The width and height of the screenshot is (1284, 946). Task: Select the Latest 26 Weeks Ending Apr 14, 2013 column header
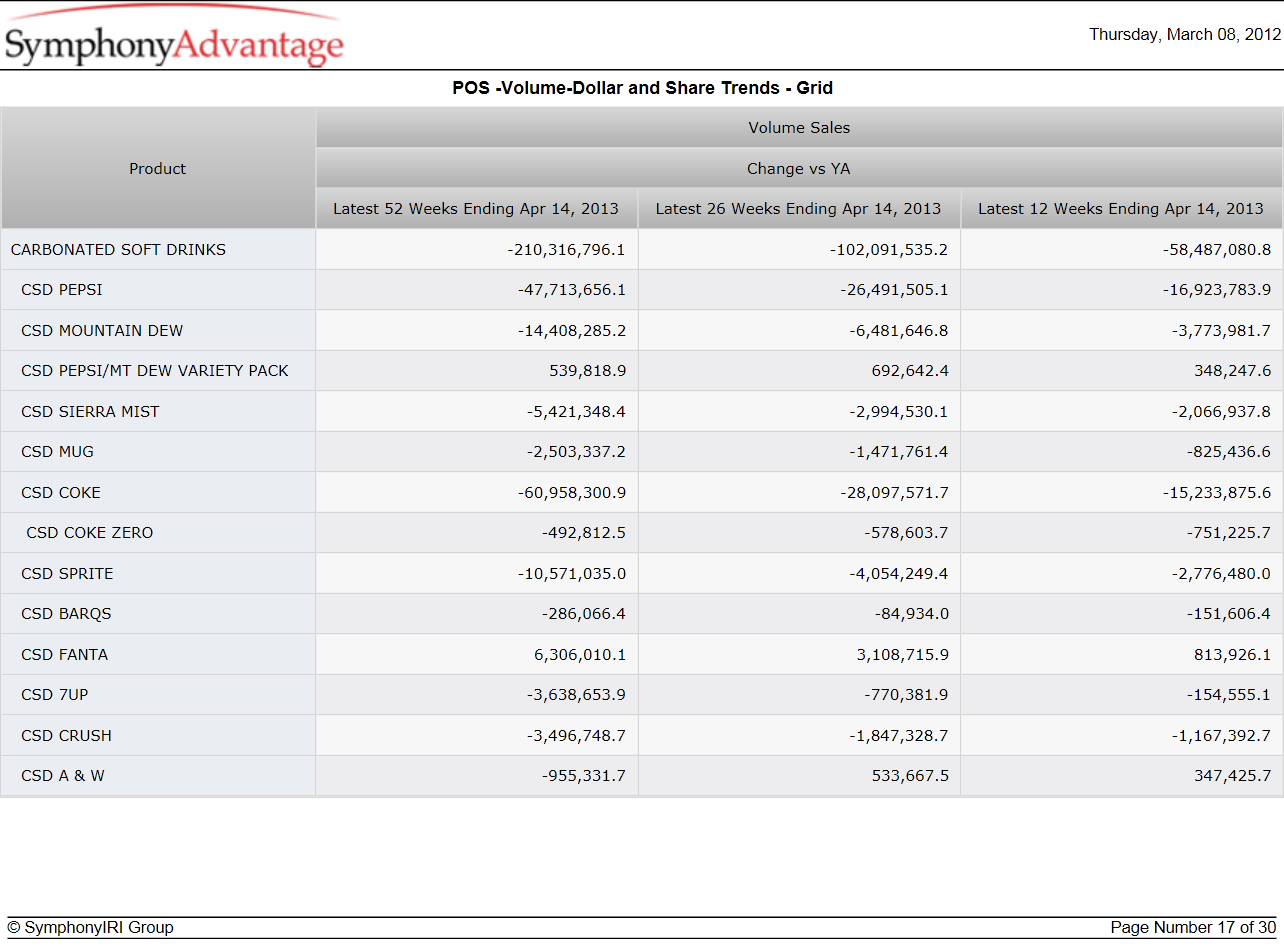(x=798, y=209)
